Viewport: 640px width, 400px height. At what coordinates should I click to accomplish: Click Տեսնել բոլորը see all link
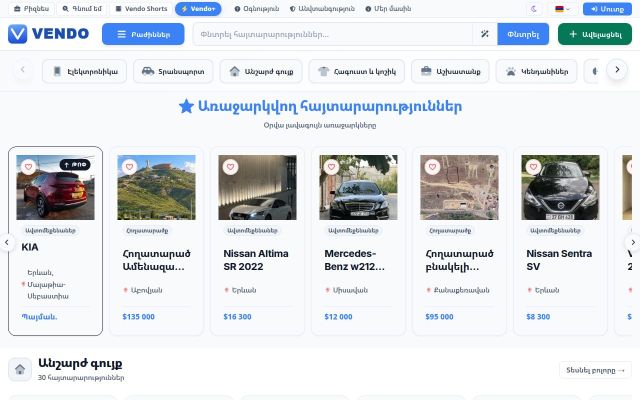596,370
